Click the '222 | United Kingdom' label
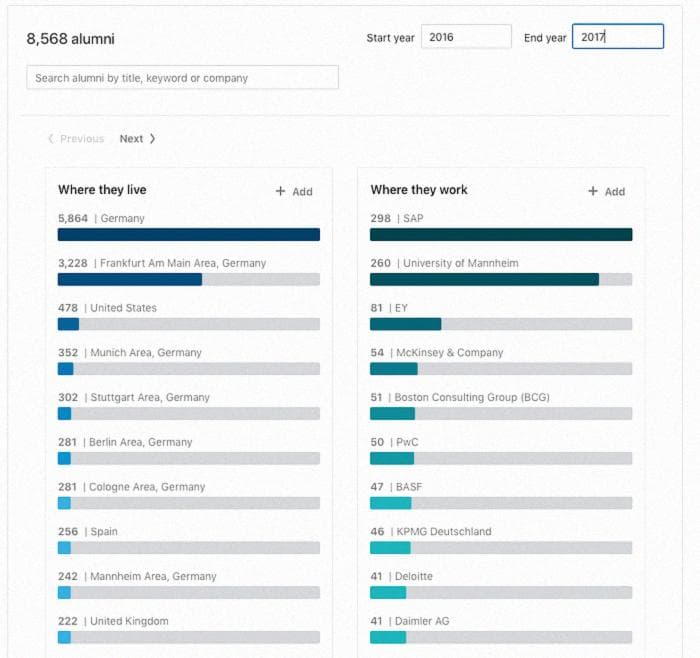This screenshot has width=700, height=658. (x=113, y=621)
